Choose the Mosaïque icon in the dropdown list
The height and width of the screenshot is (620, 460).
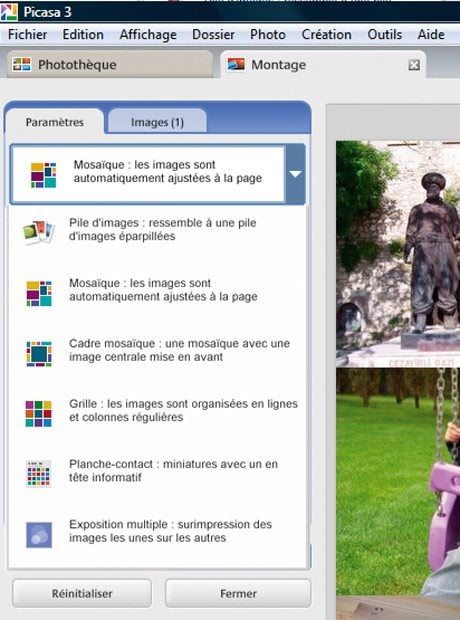tap(39, 293)
